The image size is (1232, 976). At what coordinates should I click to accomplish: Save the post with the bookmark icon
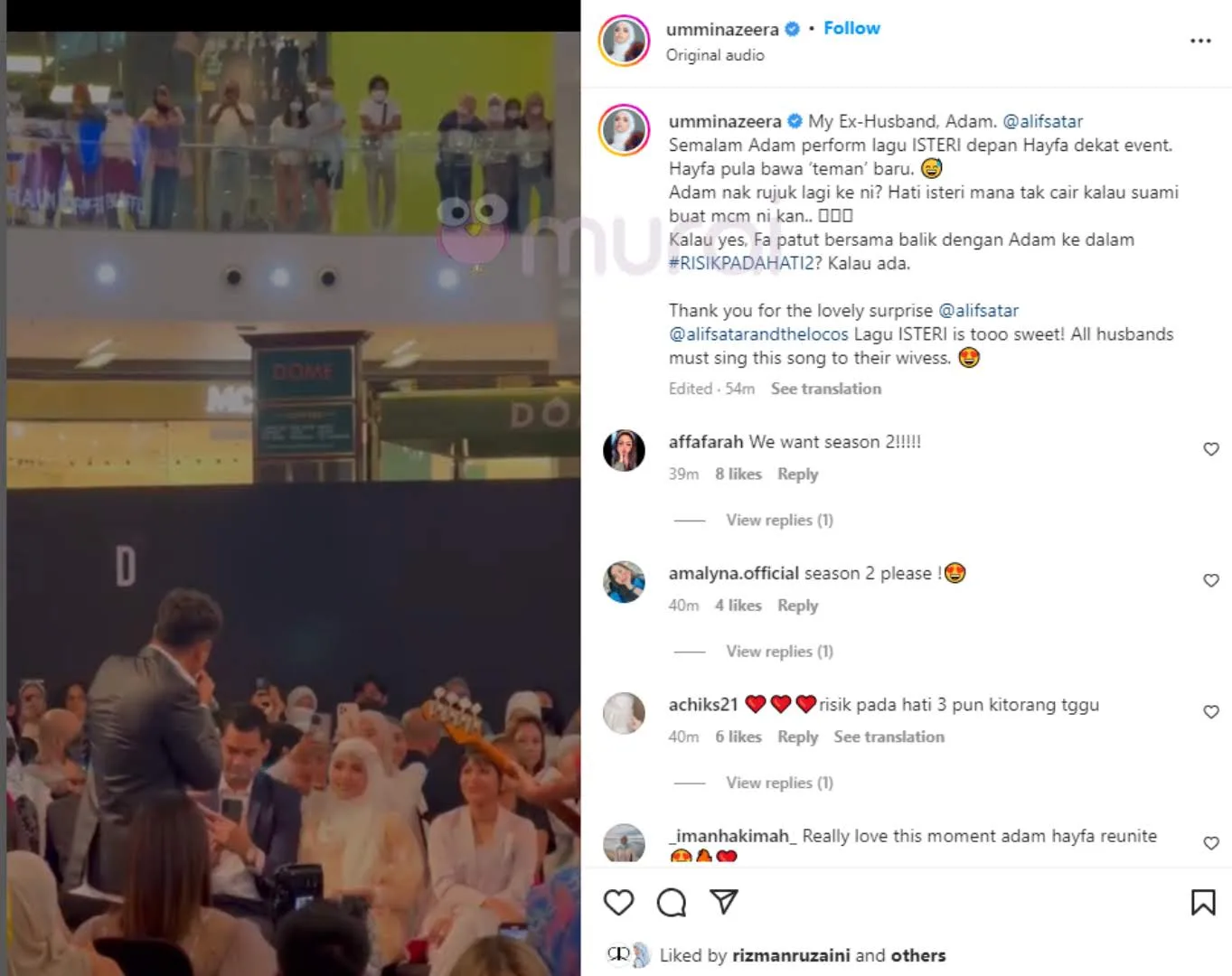pos(1203,902)
